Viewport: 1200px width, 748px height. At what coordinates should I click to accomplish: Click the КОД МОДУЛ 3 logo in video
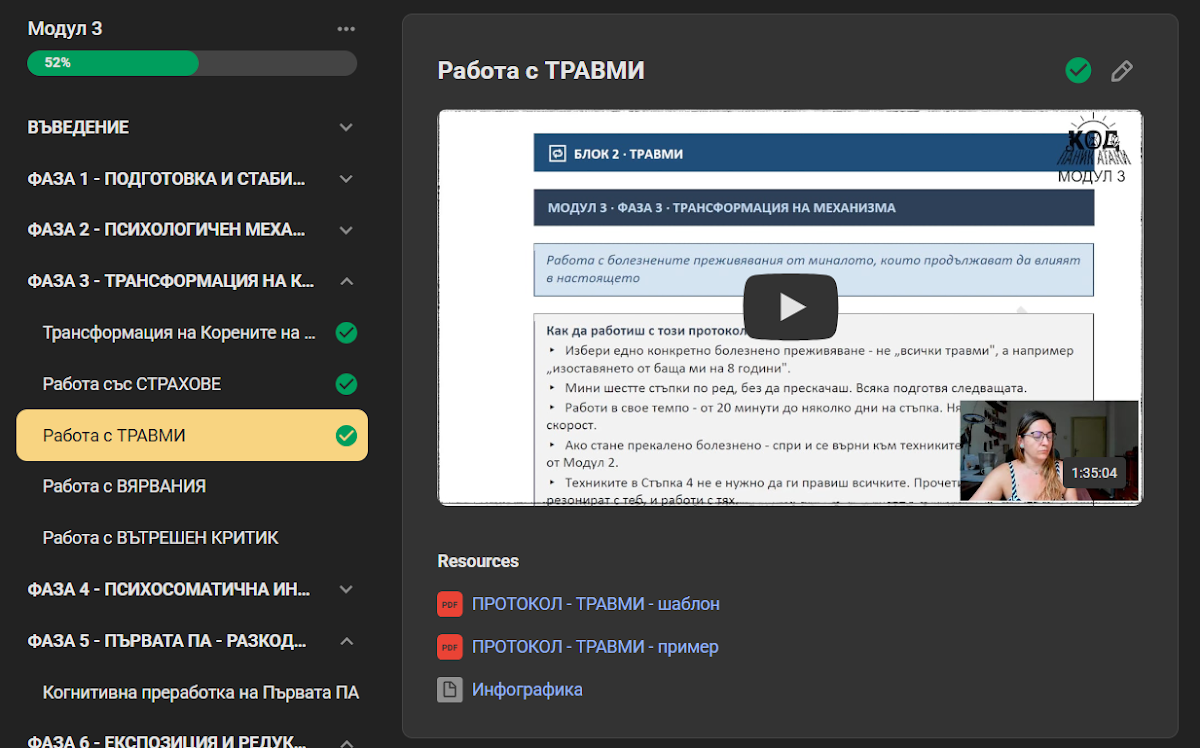click(x=1092, y=149)
